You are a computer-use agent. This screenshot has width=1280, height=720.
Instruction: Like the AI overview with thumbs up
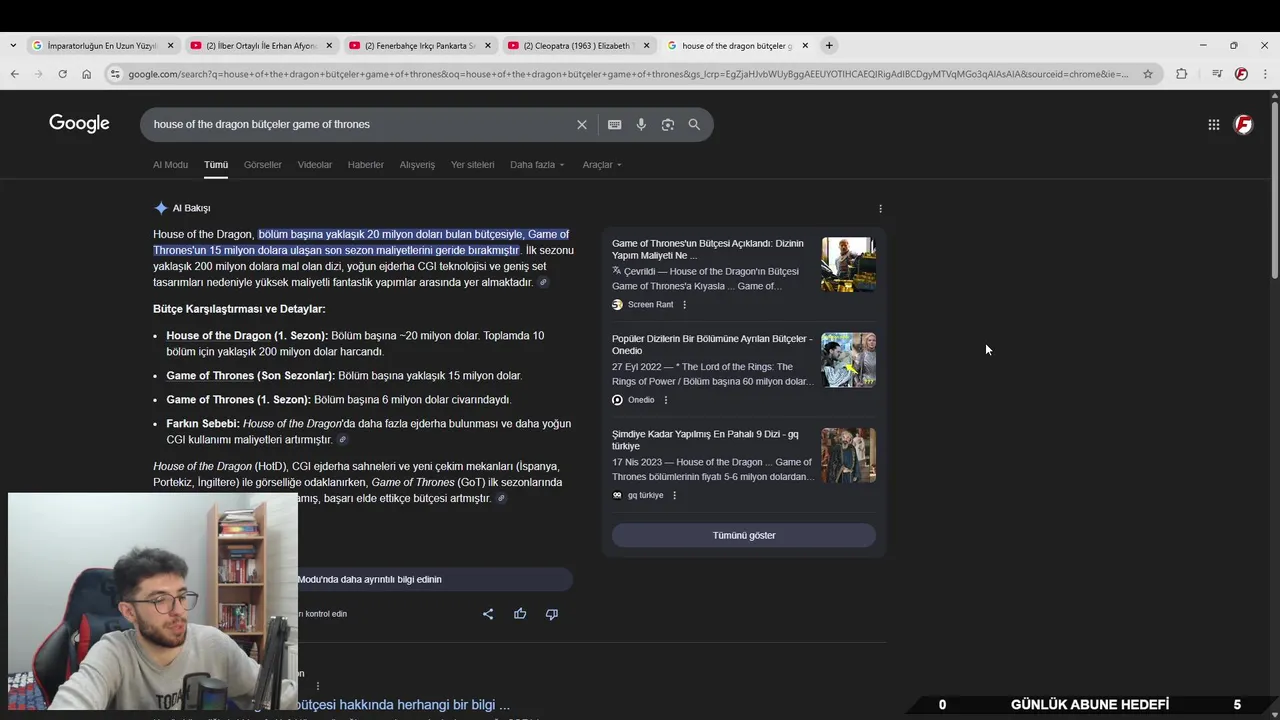click(x=520, y=614)
